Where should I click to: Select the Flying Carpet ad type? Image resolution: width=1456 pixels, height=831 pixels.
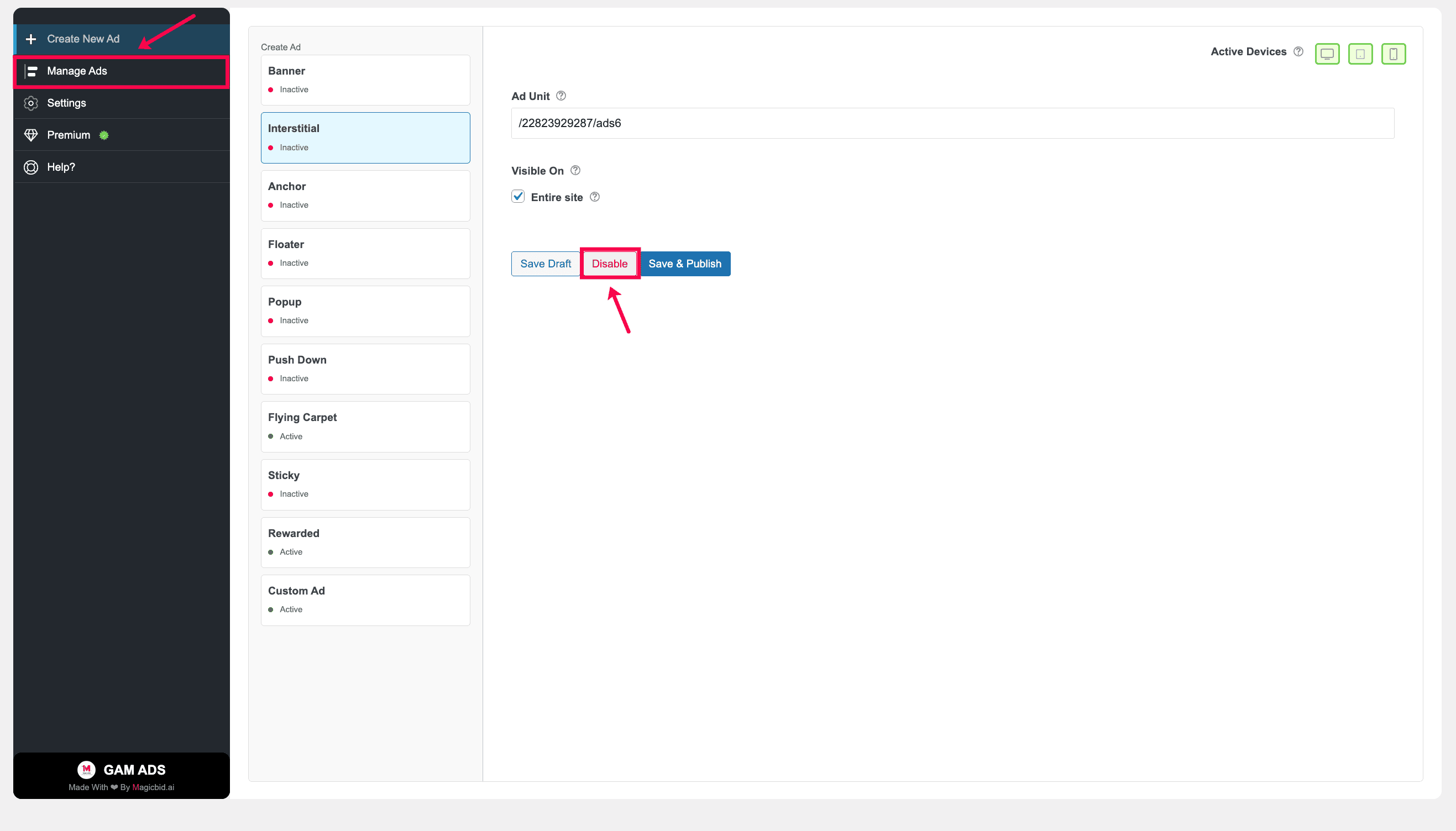(x=365, y=427)
